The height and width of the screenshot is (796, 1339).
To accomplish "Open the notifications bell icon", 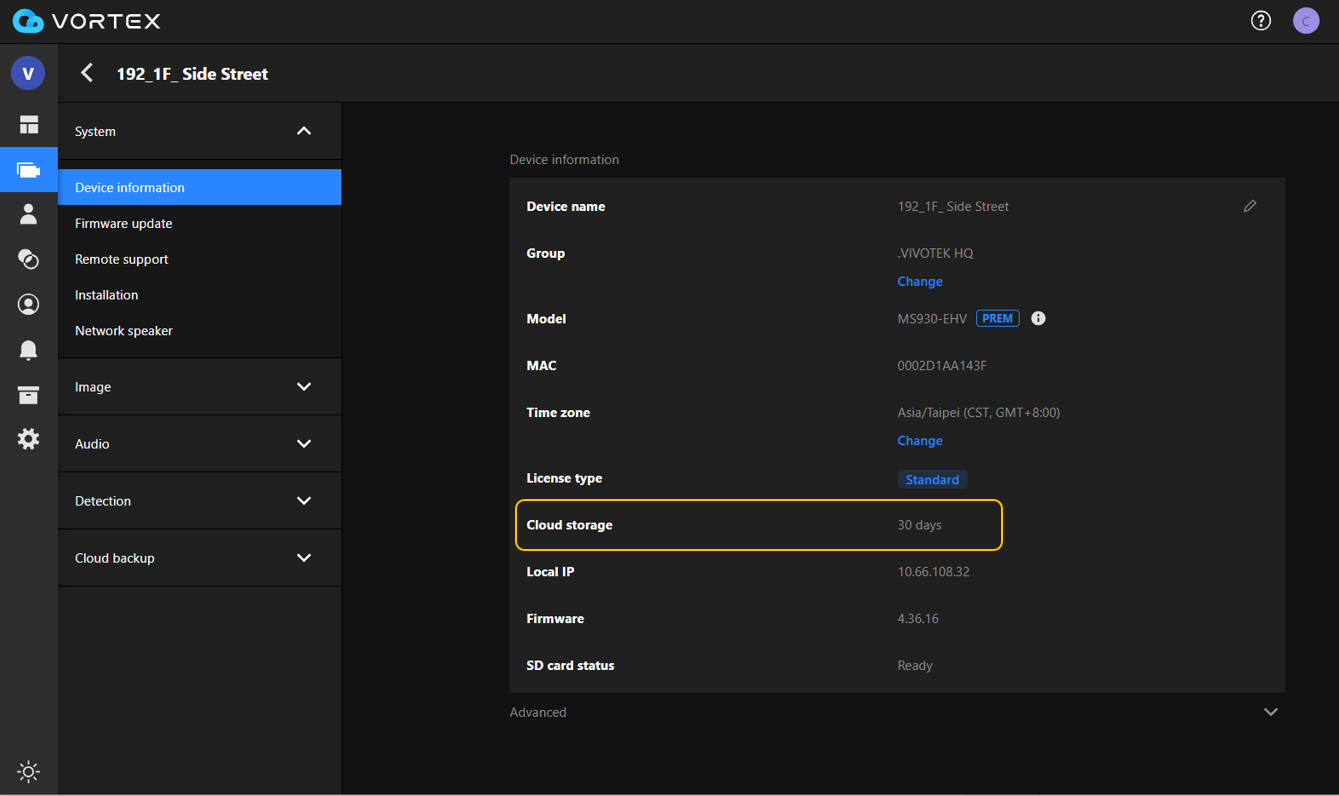I will coord(28,350).
